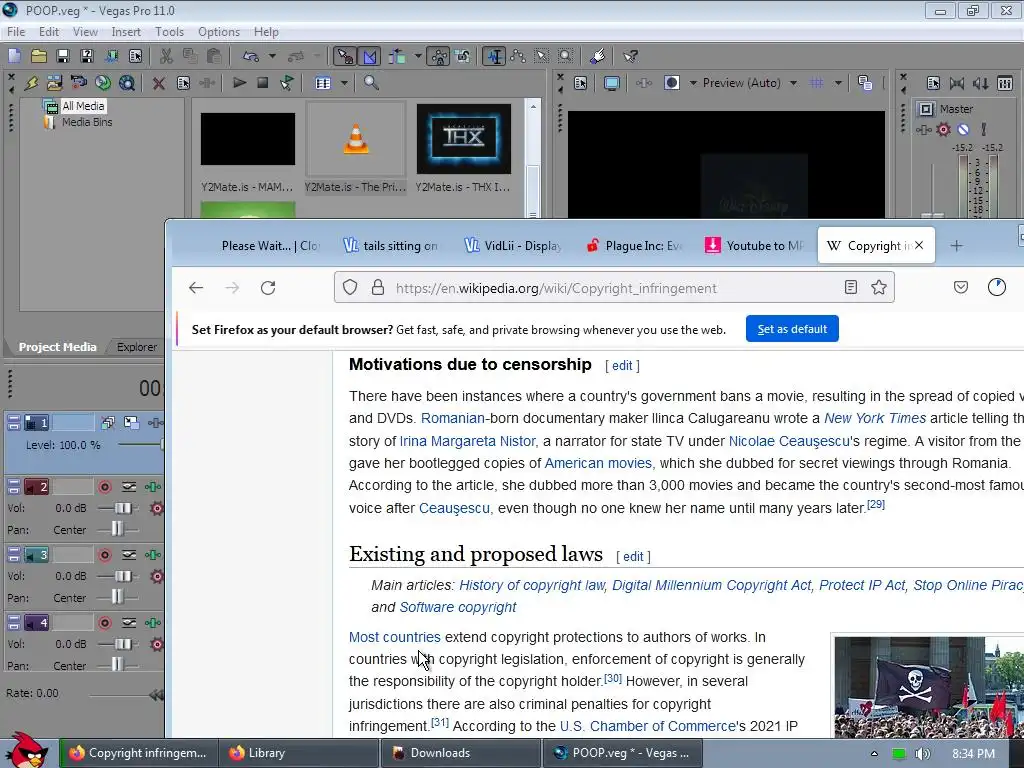Click the Save to Pocket icon
The width and height of the screenshot is (1024, 768).
pyautogui.click(x=961, y=287)
